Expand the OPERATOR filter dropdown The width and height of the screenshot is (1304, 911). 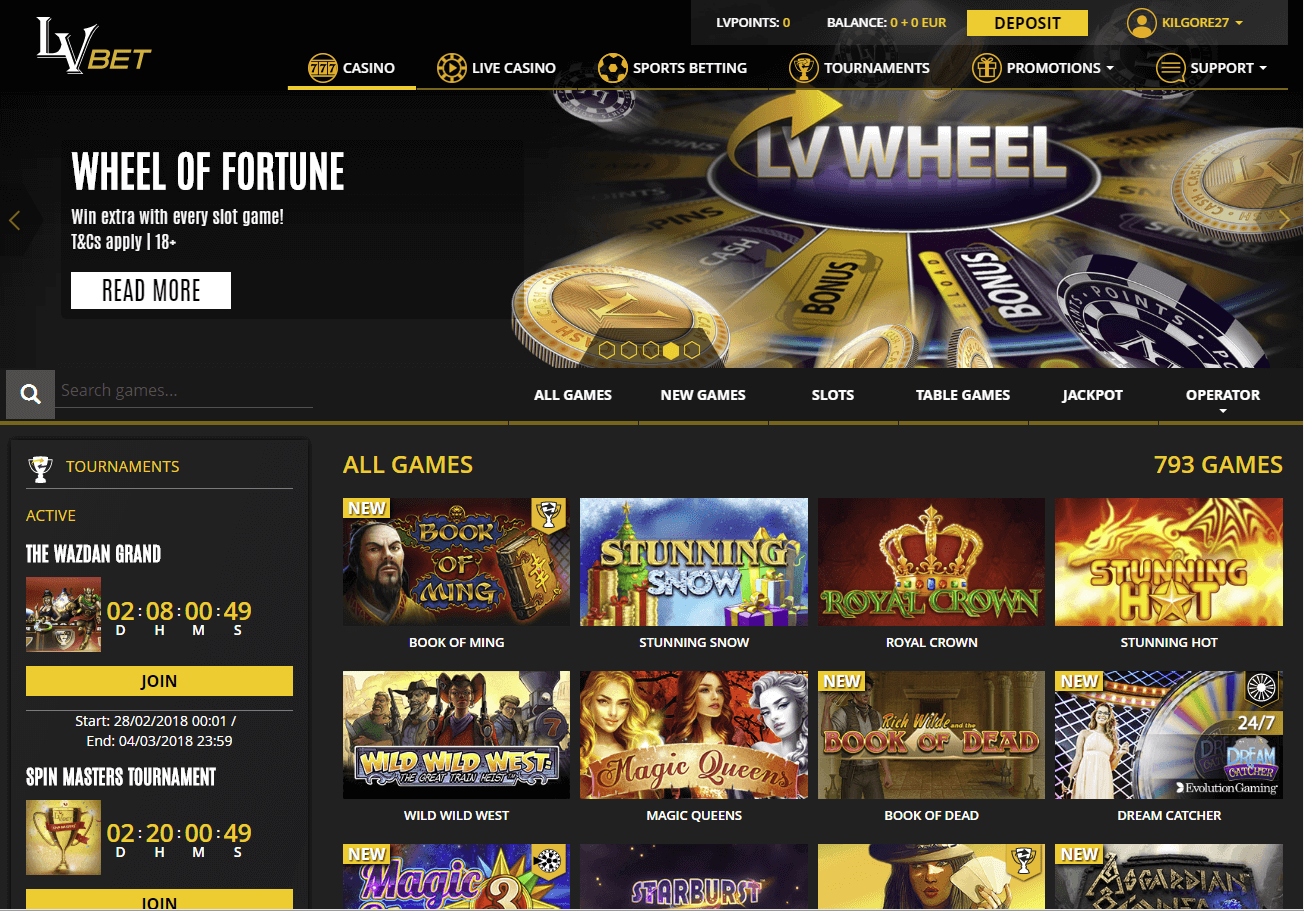tap(1223, 400)
